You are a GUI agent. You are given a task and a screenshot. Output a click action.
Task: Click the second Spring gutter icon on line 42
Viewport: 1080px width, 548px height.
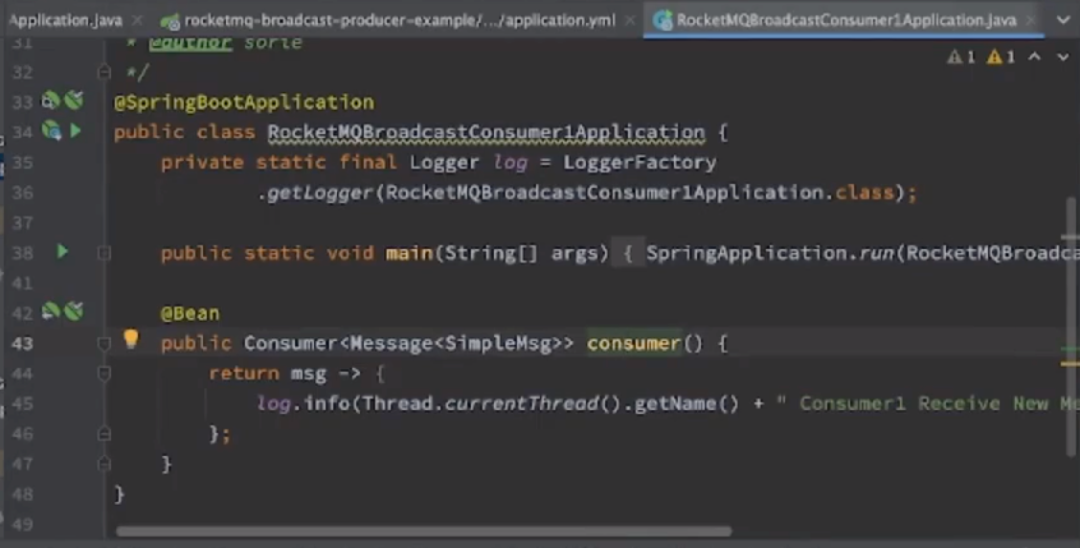pyautogui.click(x=74, y=312)
